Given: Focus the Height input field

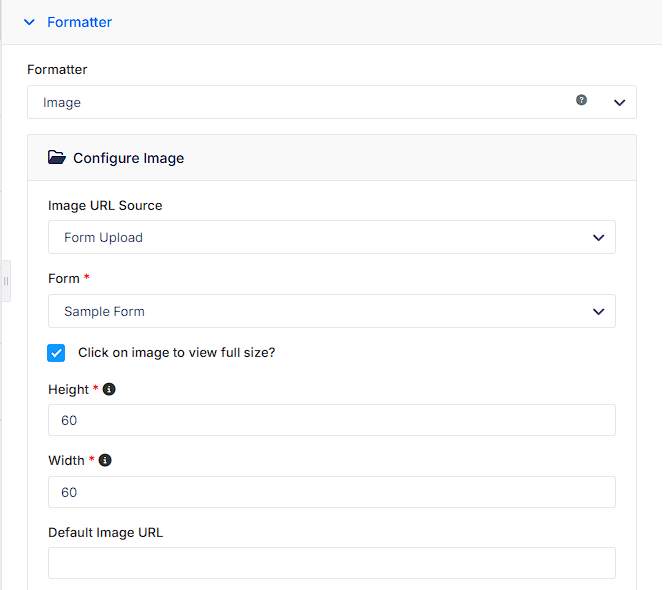Looking at the screenshot, I should point(332,420).
